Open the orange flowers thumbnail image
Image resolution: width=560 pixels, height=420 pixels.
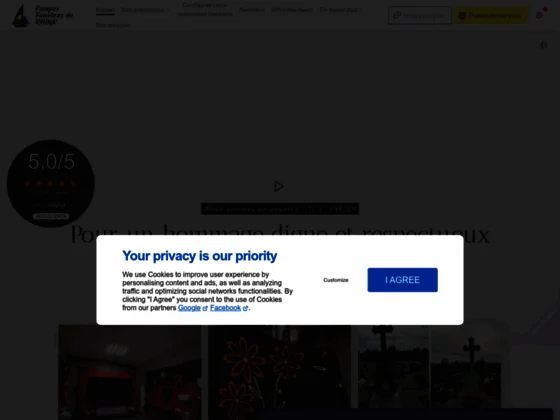[x=279, y=372]
